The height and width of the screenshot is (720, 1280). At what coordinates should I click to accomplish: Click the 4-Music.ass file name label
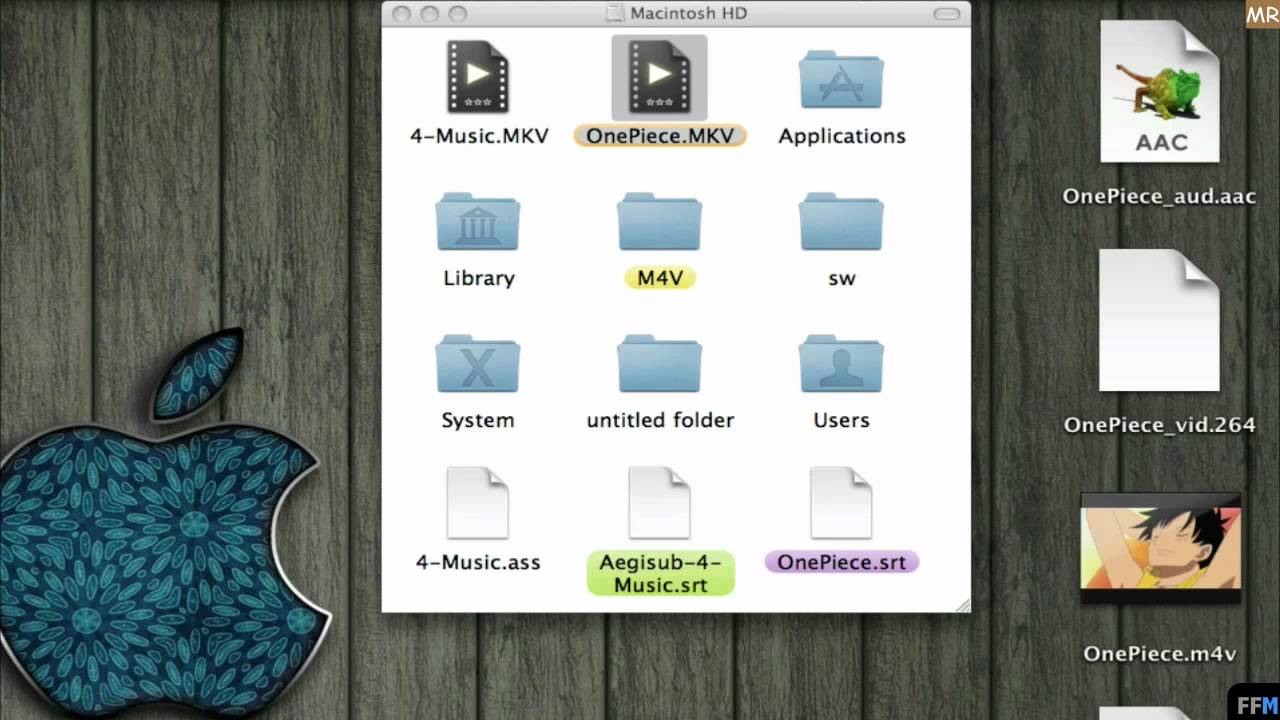[x=478, y=562]
